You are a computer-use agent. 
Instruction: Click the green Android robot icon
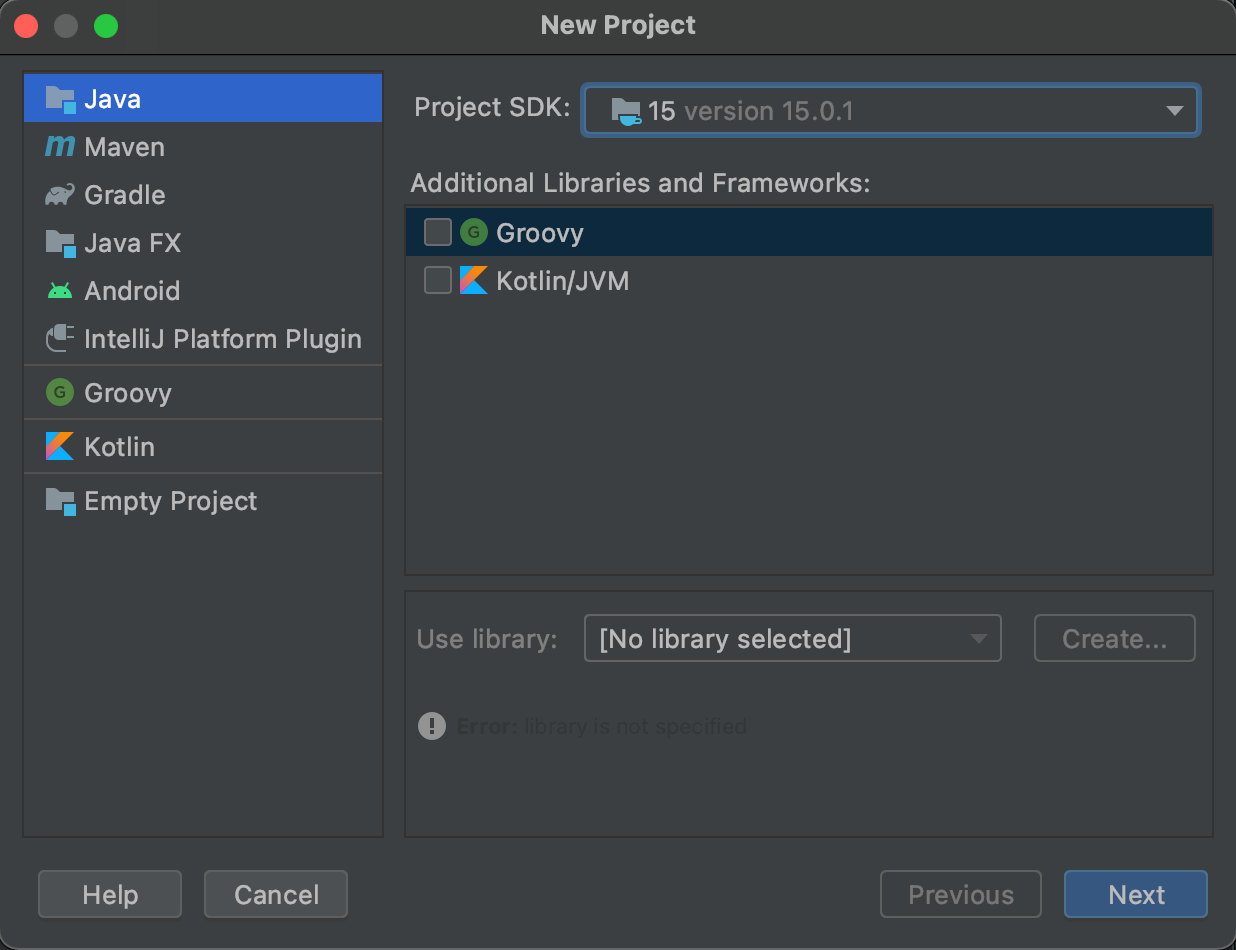(x=60, y=291)
